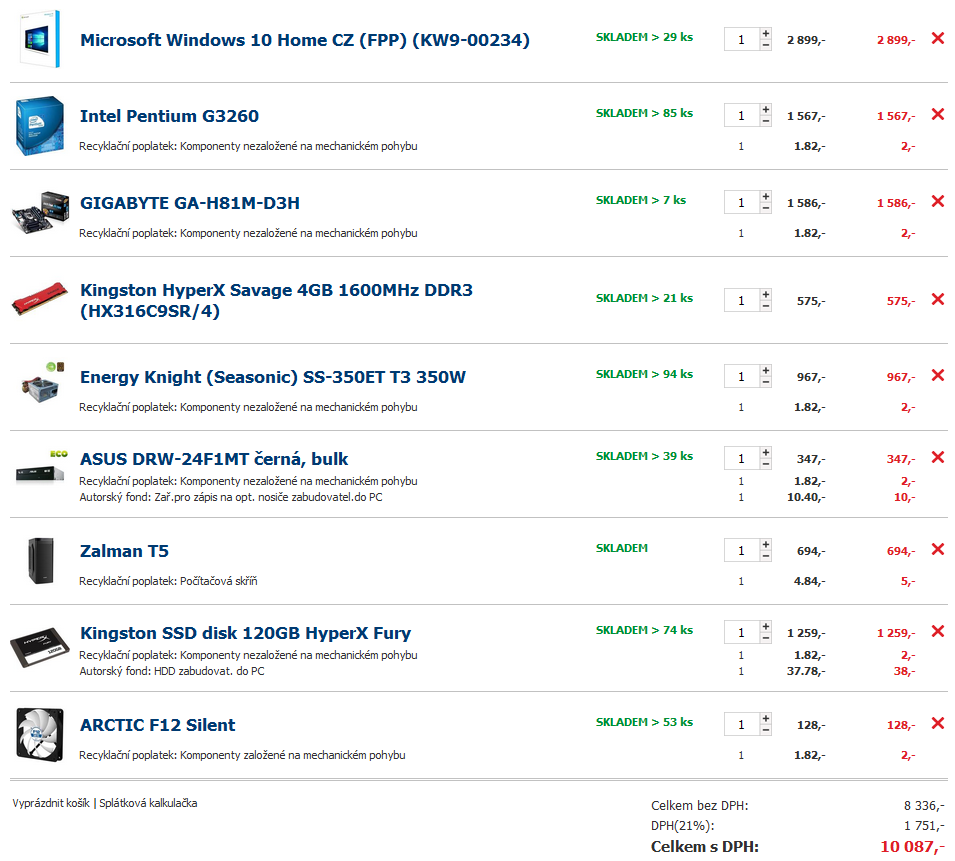Screen dimensions: 955x861
Task: Select the 'SKLADEM > 29 ks' stock text
Action: coord(644,37)
